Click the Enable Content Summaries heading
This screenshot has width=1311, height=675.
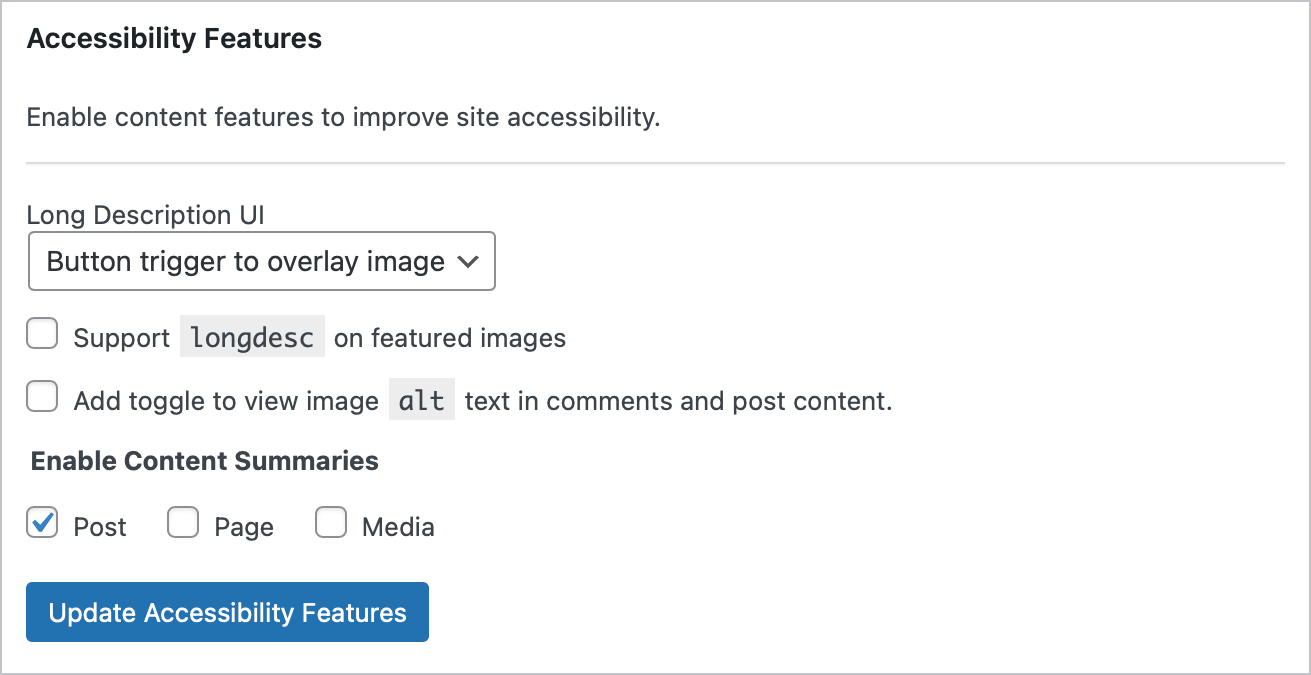tap(204, 461)
